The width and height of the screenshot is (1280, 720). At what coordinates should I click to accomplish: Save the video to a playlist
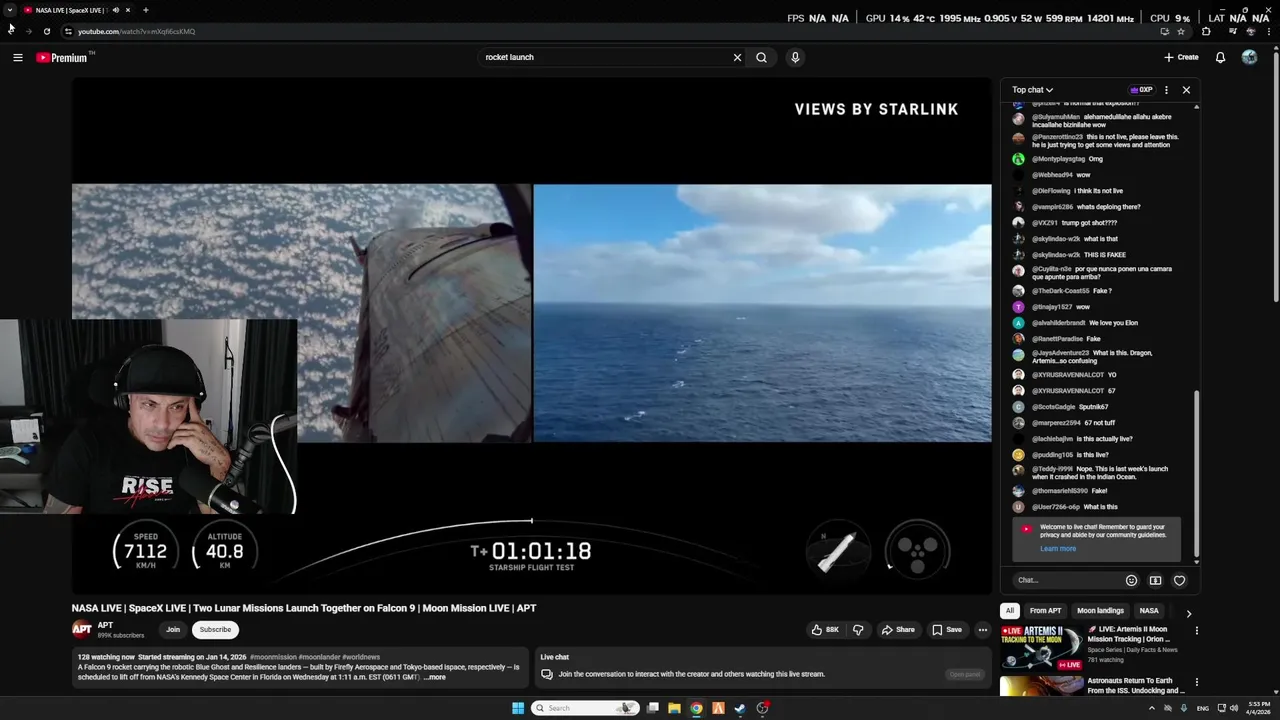(947, 630)
